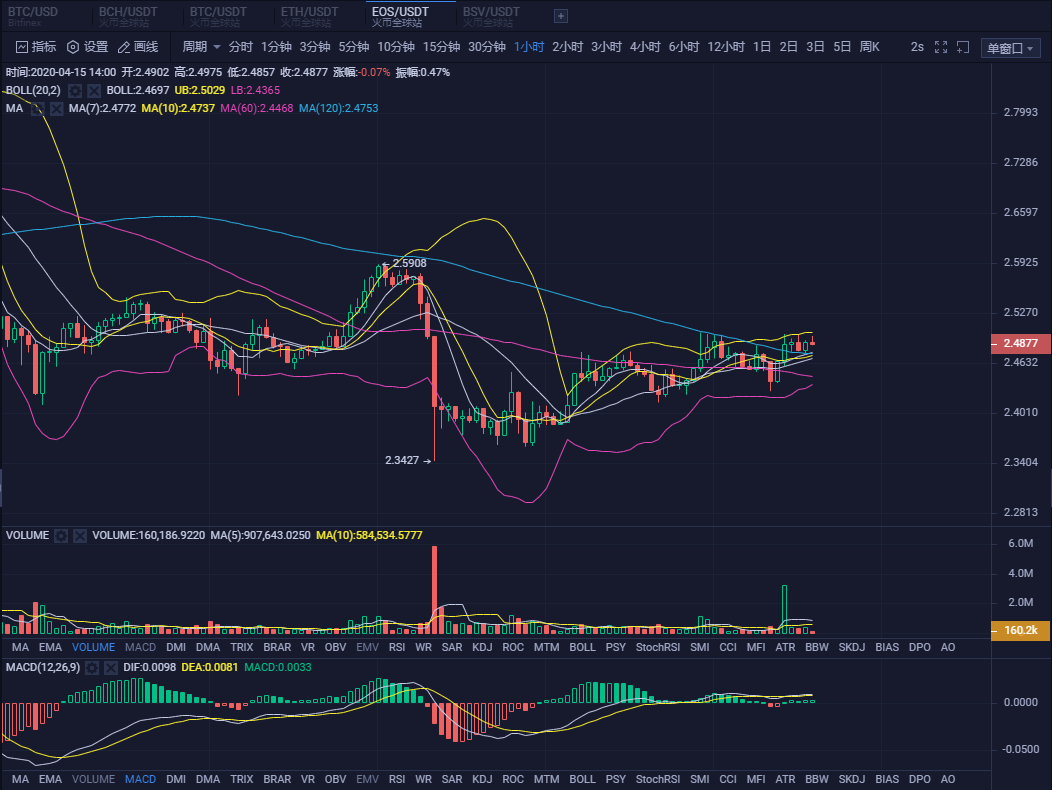Remove the BOLL indicator with X
Screen dimensions: 1052x790
(x=95, y=90)
